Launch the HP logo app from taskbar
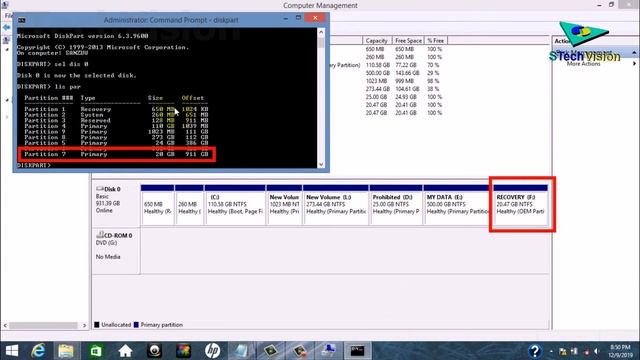This screenshot has height=360, width=640. (212, 351)
